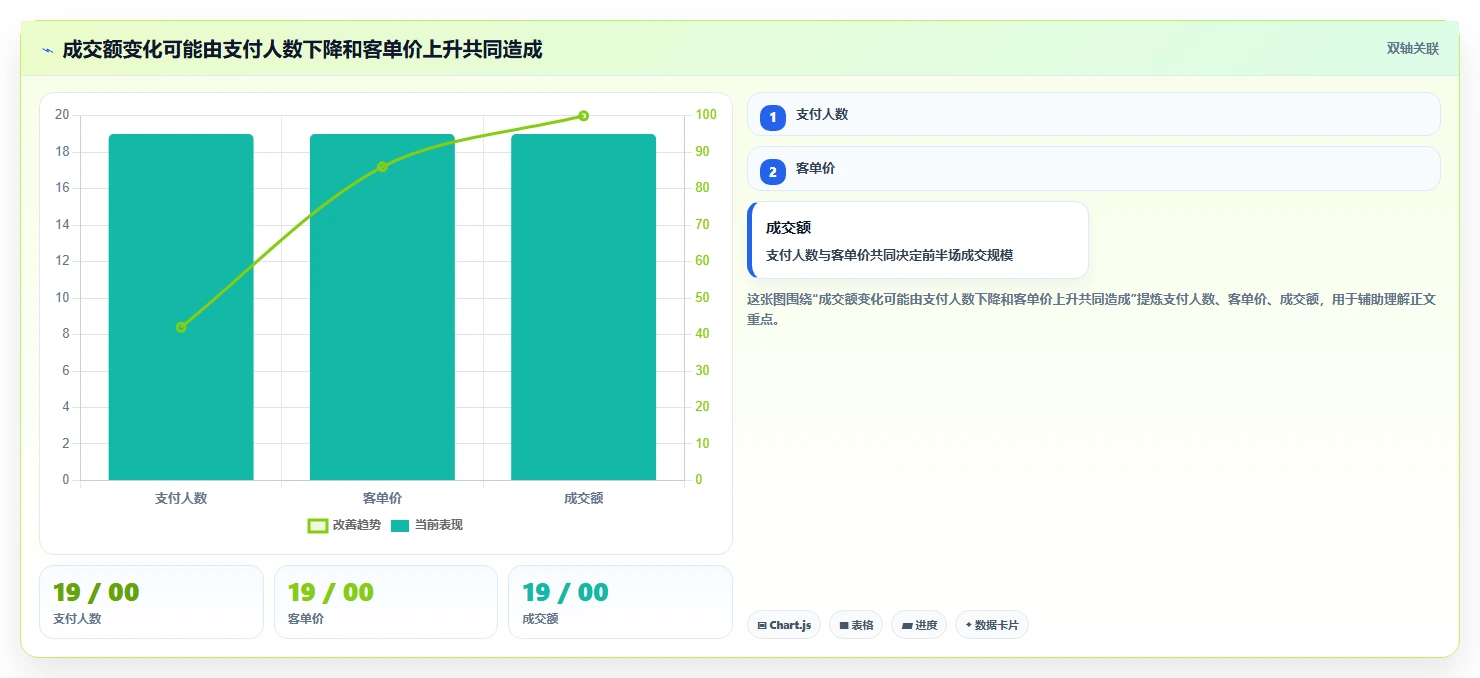
Task: Click the trend line point above 支付人数
Action: click(x=181, y=327)
